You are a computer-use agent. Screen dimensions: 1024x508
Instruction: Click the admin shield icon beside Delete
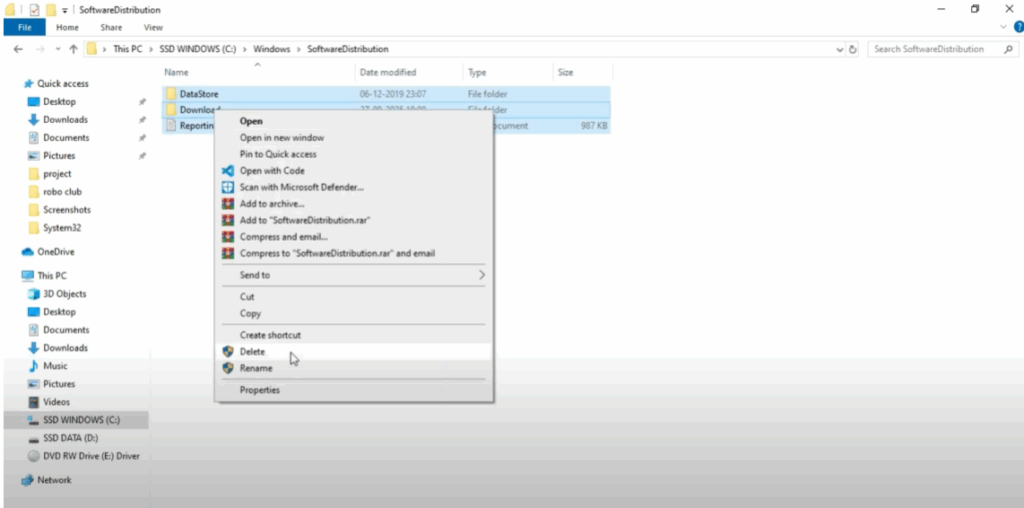click(228, 351)
